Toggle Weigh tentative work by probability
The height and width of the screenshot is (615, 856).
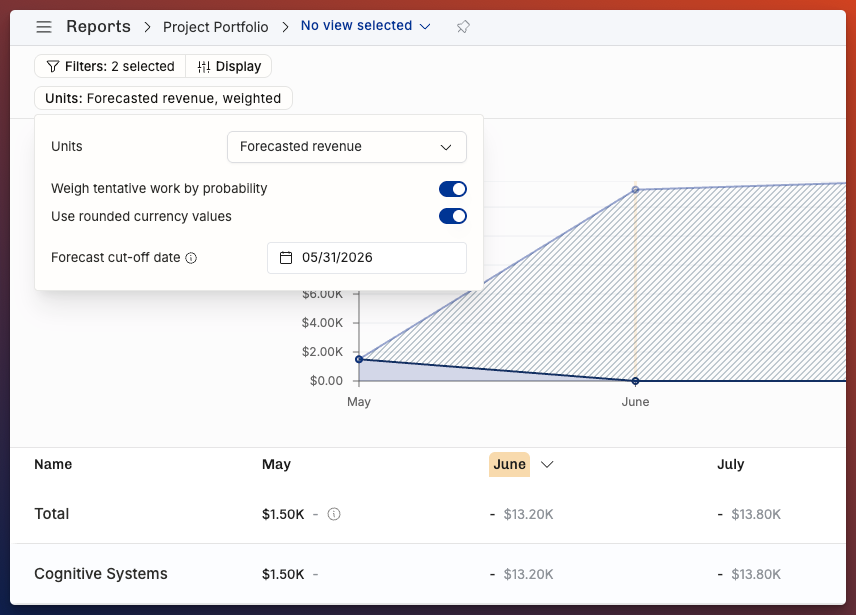pyautogui.click(x=453, y=189)
